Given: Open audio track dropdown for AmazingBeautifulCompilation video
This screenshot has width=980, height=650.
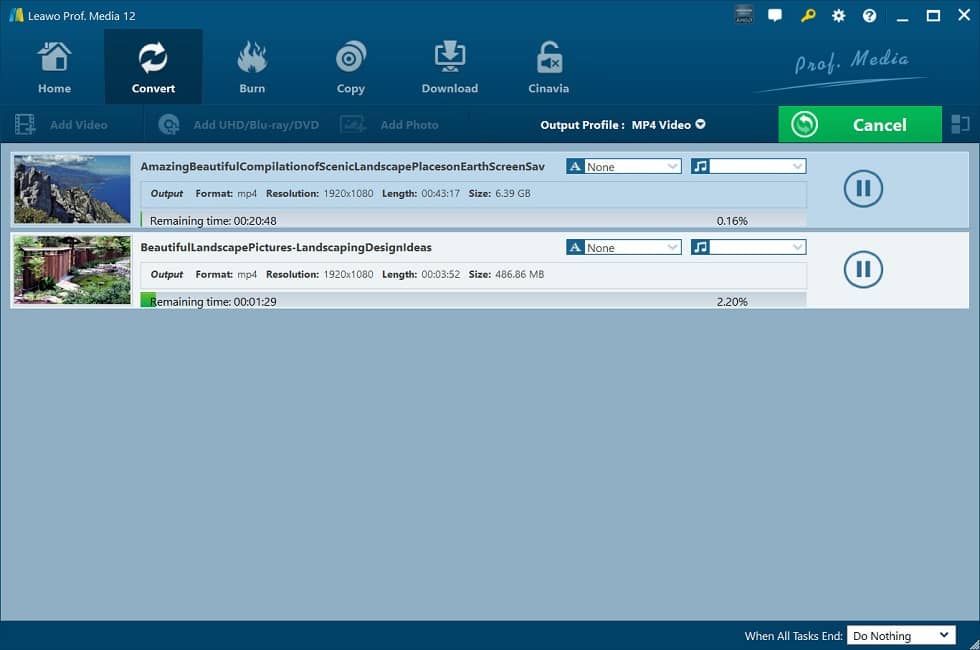Looking at the screenshot, I should 758,166.
